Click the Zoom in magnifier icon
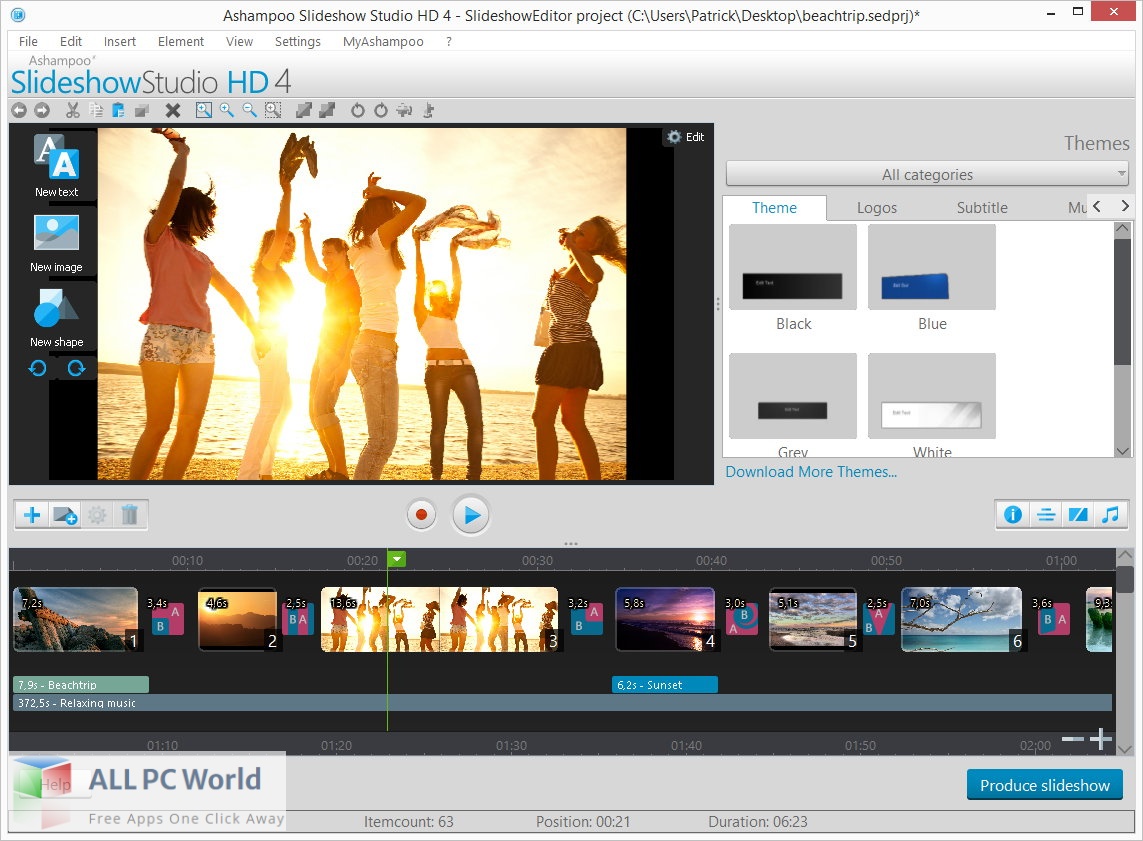Viewport: 1143px width, 841px height. [226, 110]
